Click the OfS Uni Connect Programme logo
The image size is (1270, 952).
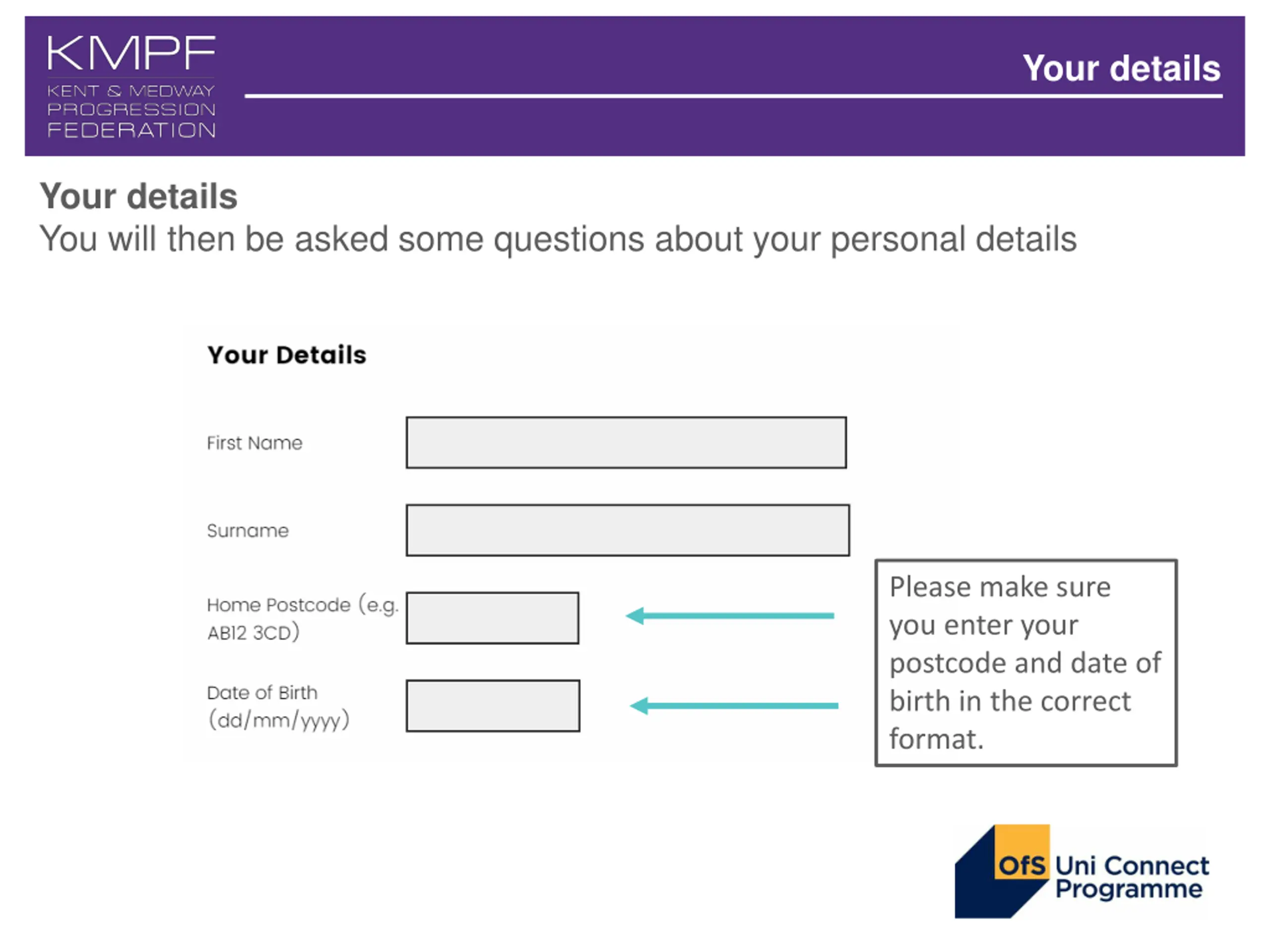point(1081,871)
